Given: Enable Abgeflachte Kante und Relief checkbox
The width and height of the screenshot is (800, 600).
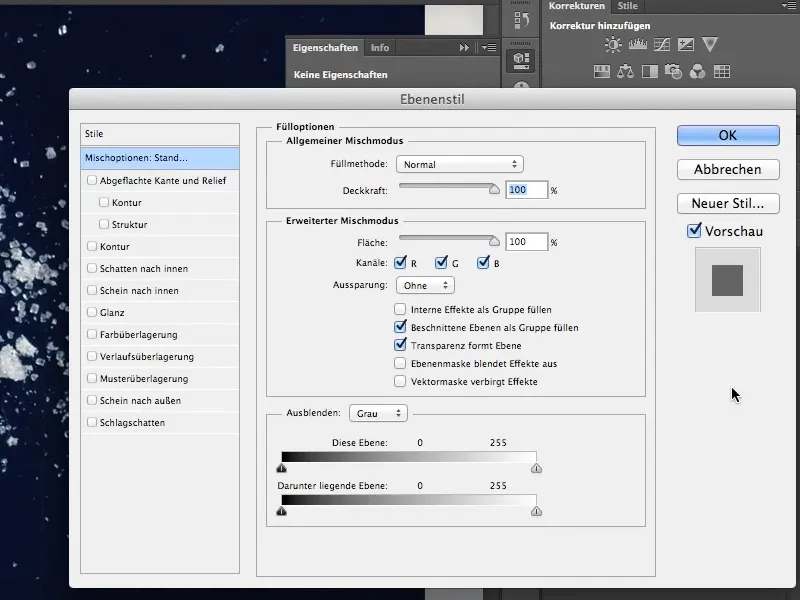Looking at the screenshot, I should click(x=92, y=180).
